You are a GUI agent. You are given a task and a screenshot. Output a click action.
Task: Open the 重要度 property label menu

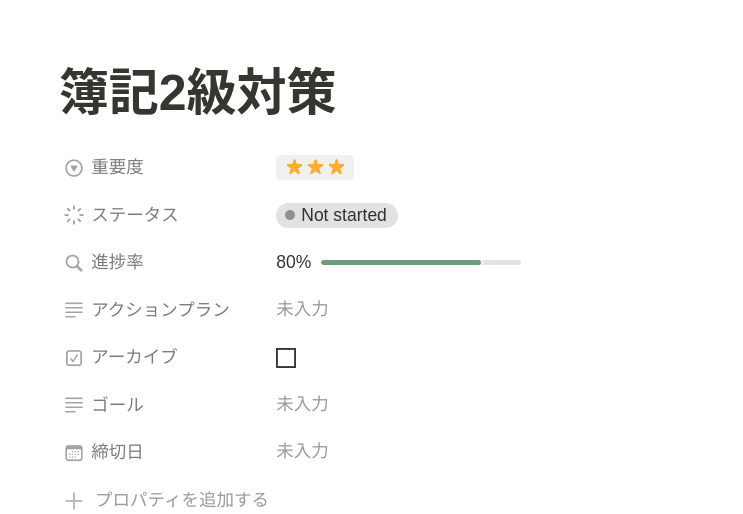point(118,167)
